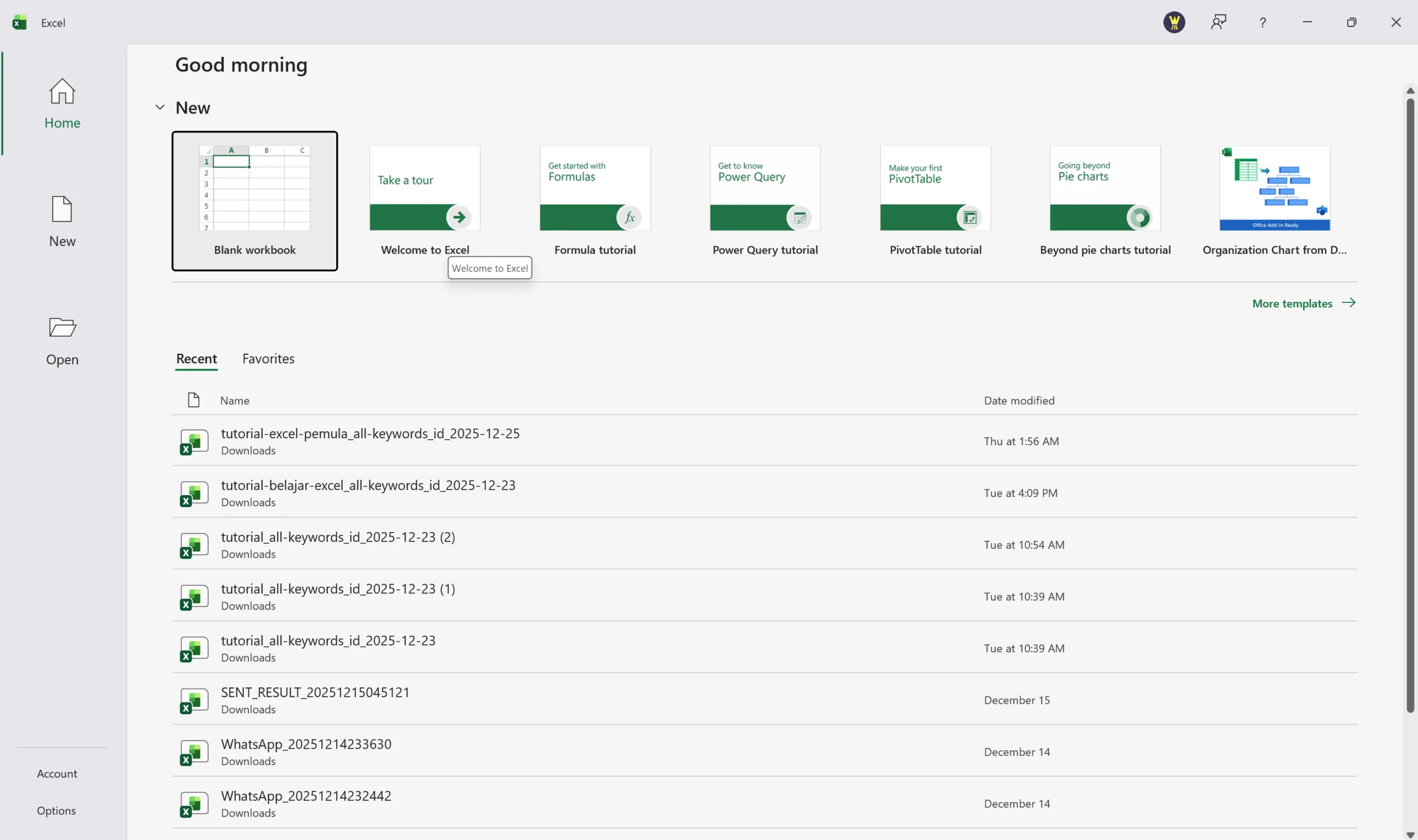Image resolution: width=1418 pixels, height=840 pixels.
Task: Click the More templates link
Action: 1292,303
